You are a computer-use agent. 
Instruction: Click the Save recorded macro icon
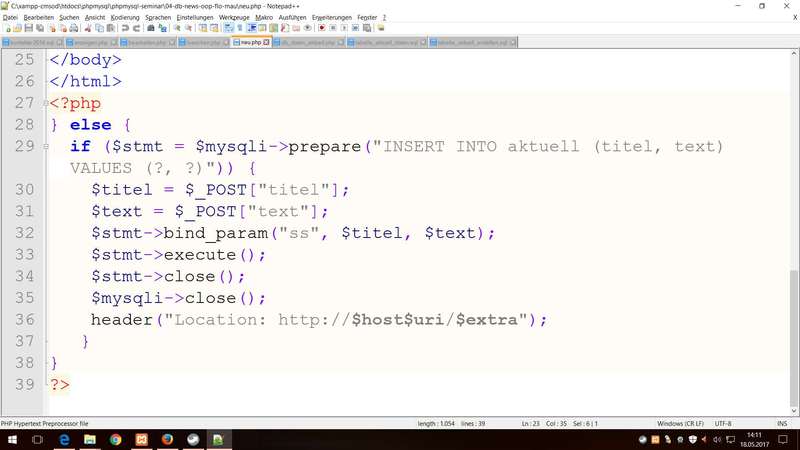tap(367, 28)
